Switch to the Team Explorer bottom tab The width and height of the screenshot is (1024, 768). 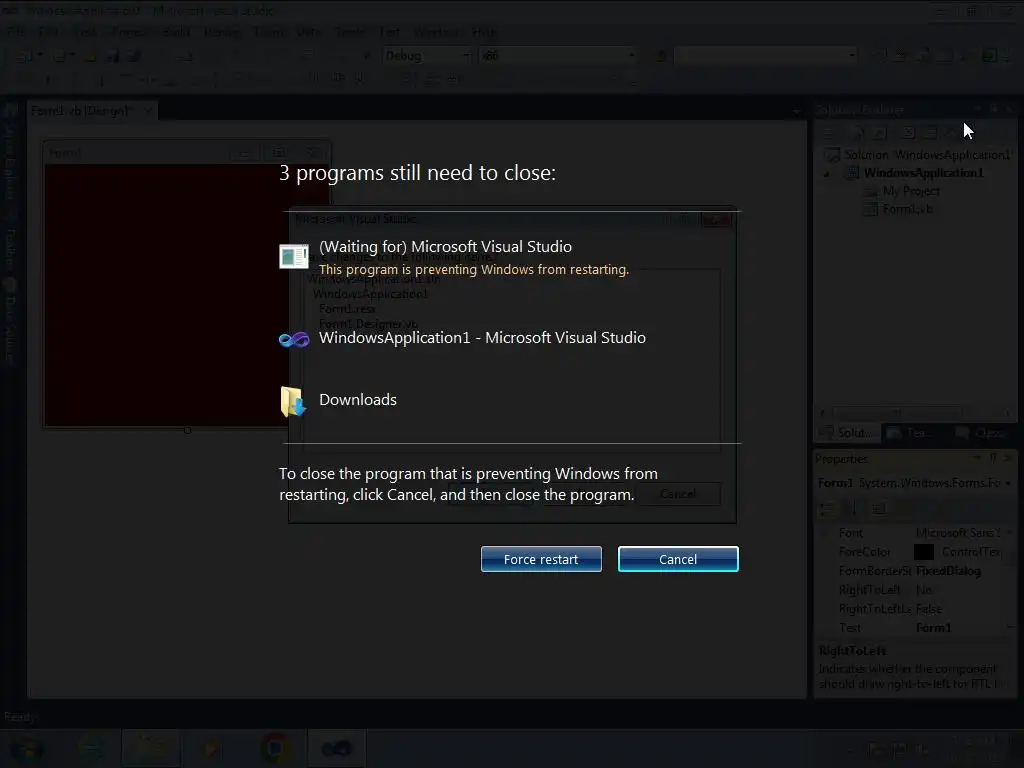[x=913, y=433]
